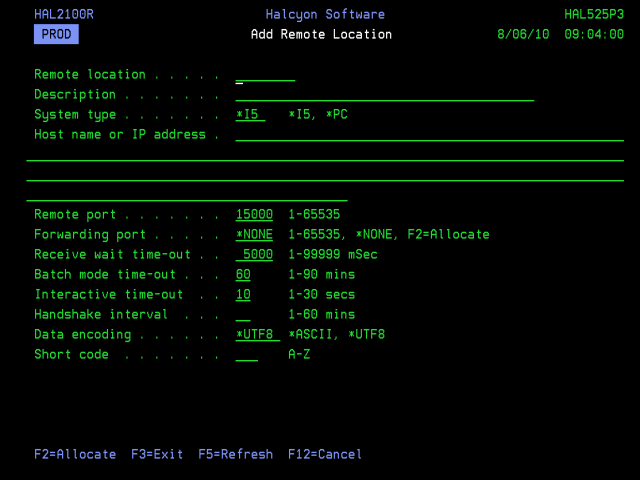Select the Forwarding port *NONE field
This screenshot has width=640, height=480.
(254, 235)
